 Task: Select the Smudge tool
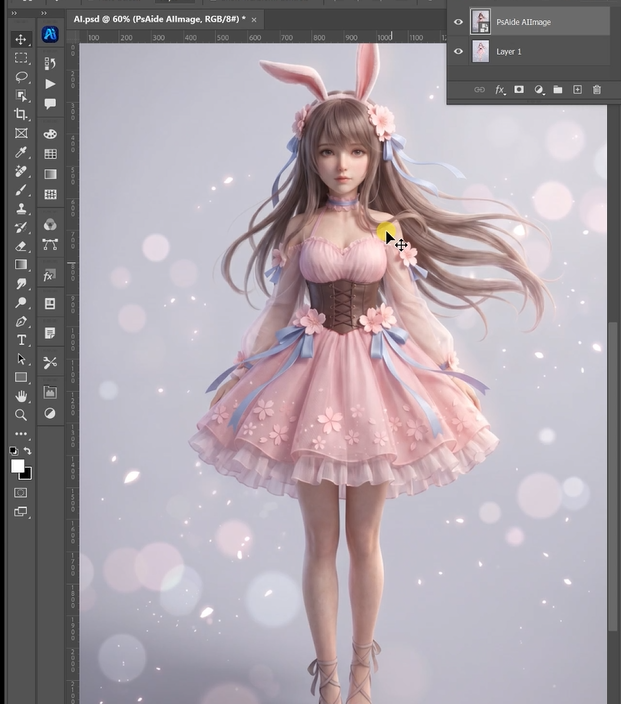(21, 283)
